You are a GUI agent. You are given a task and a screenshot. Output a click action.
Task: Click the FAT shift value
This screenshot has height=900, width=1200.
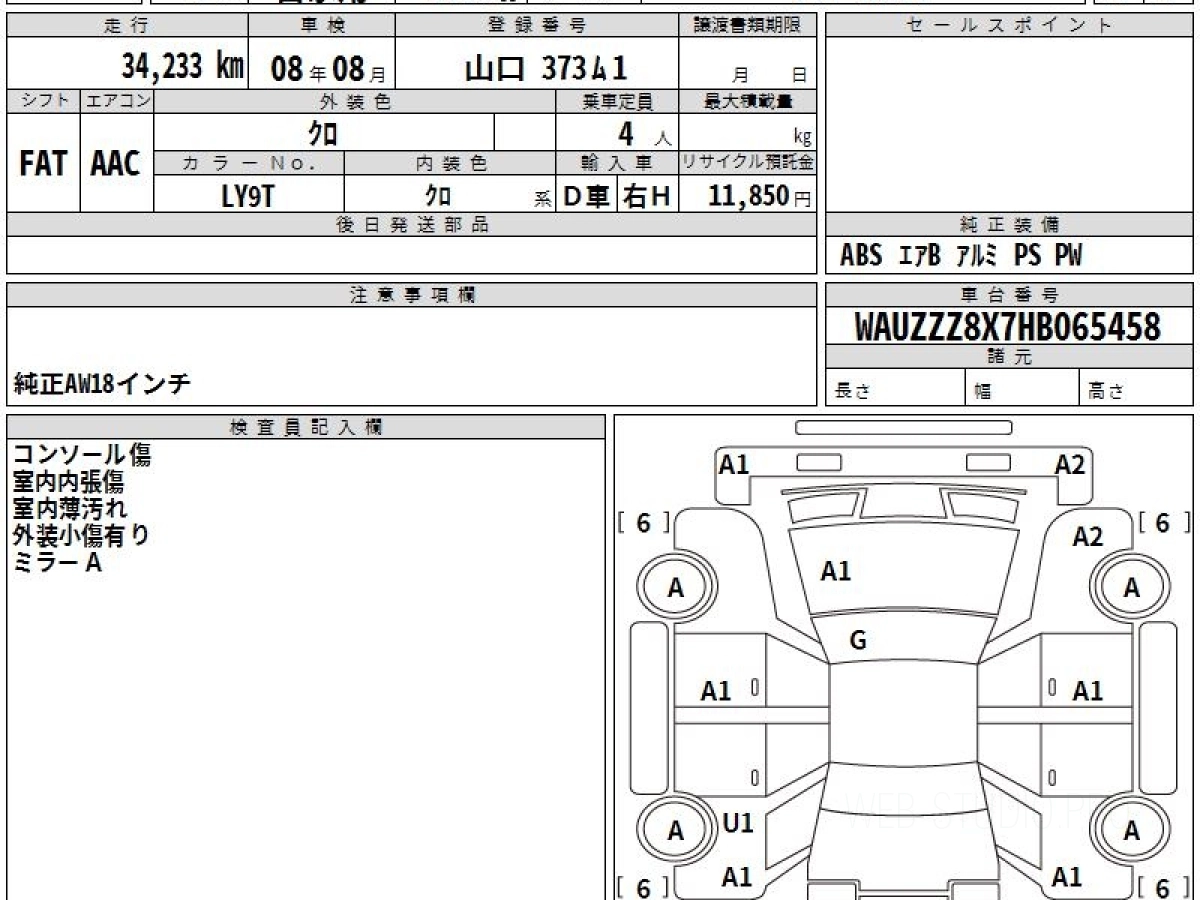coord(43,163)
